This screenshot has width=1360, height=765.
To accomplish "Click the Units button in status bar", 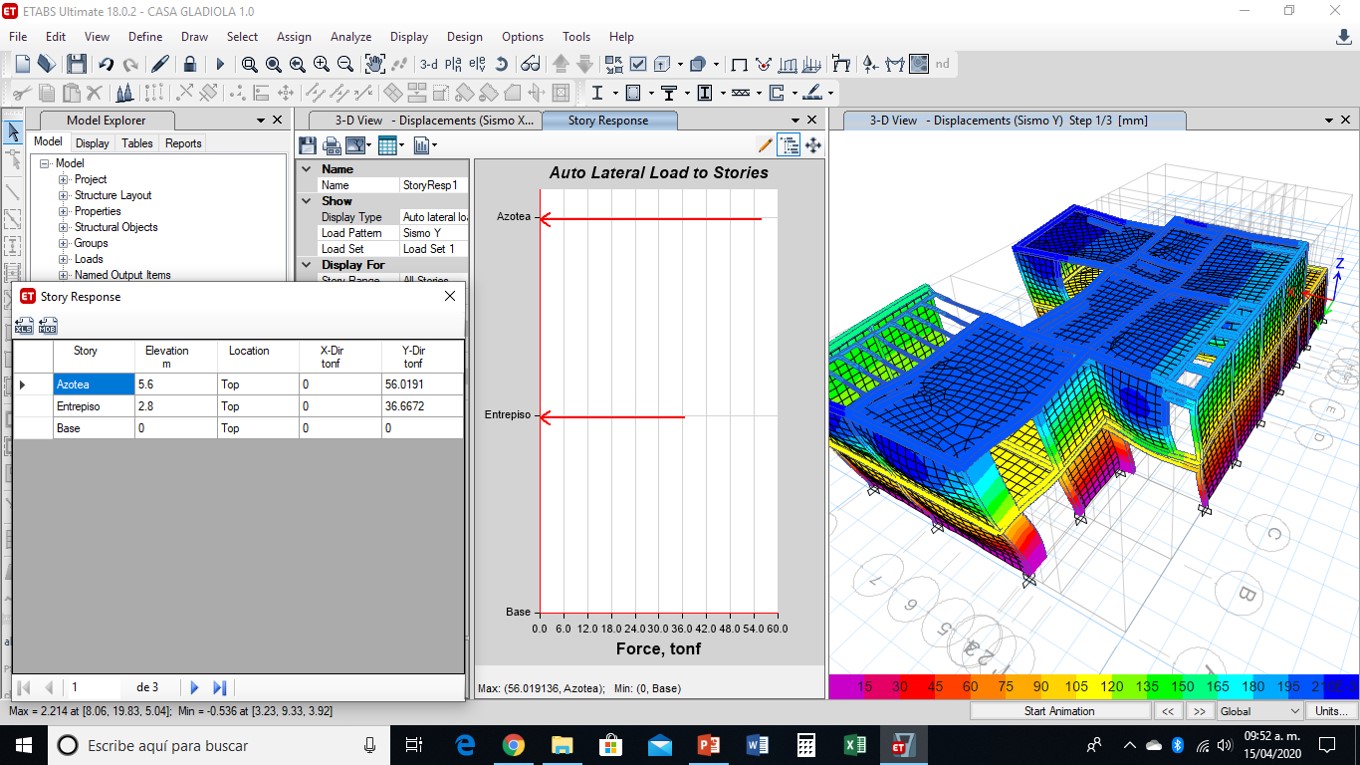I will click(x=1330, y=711).
